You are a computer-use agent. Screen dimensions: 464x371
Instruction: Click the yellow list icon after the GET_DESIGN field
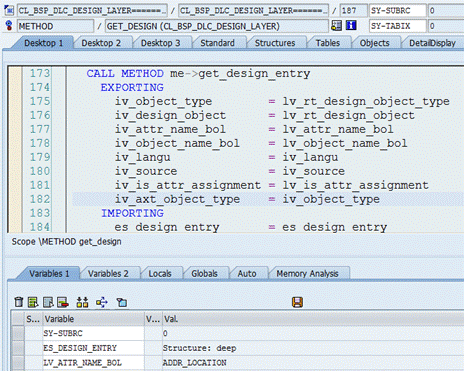(336, 25)
